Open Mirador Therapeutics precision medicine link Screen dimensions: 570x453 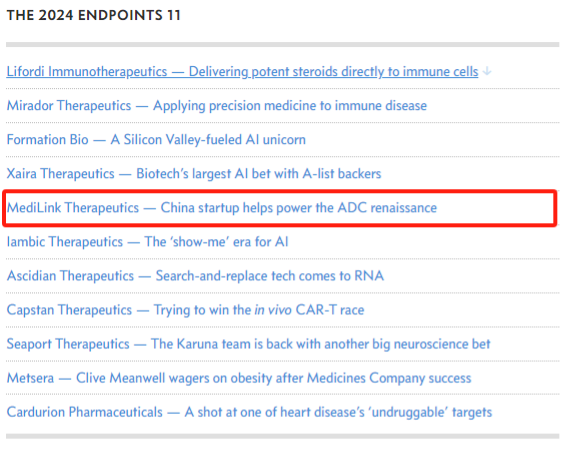pos(217,106)
